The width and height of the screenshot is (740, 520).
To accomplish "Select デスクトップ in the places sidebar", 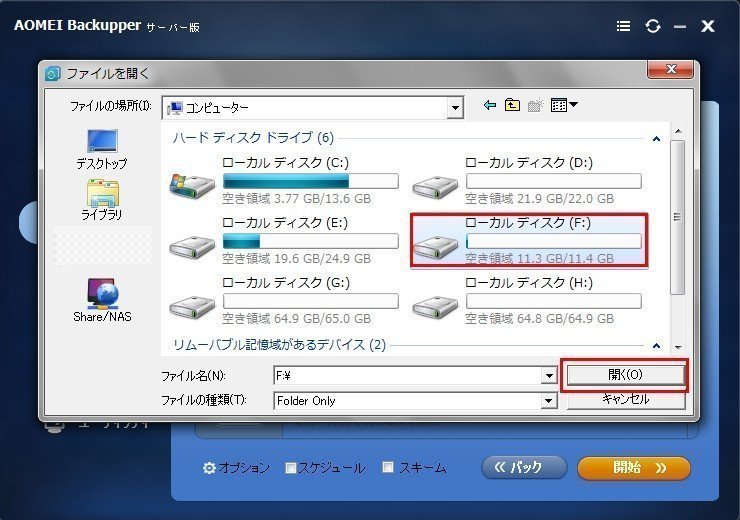I will 102,150.
